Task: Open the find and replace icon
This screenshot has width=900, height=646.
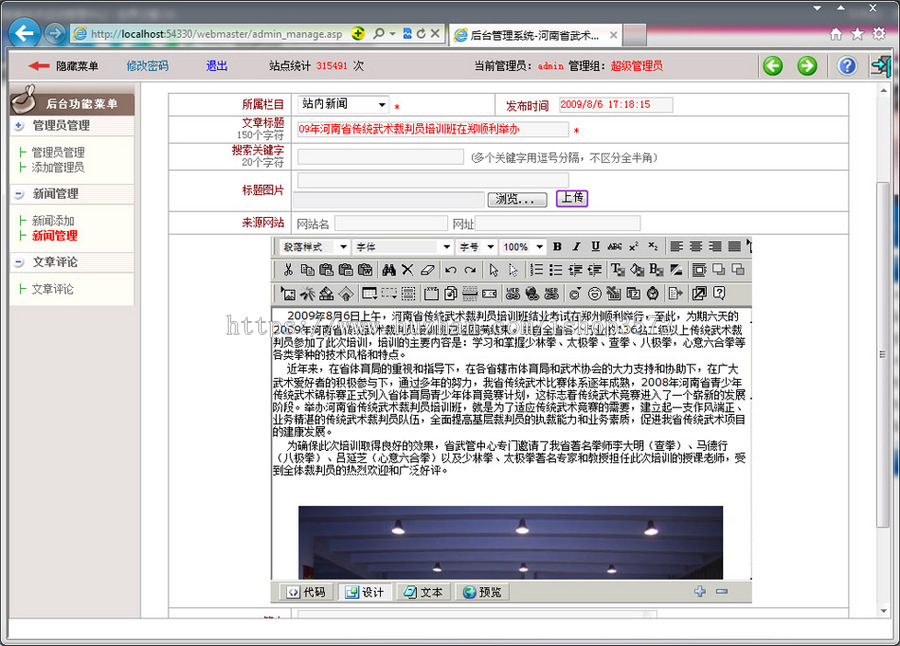Action: pos(389,269)
